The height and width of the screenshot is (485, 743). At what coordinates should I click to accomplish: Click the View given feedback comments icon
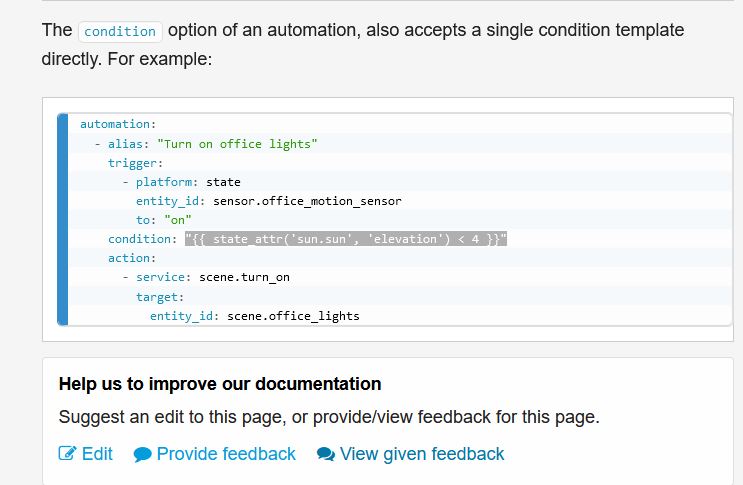tap(326, 454)
